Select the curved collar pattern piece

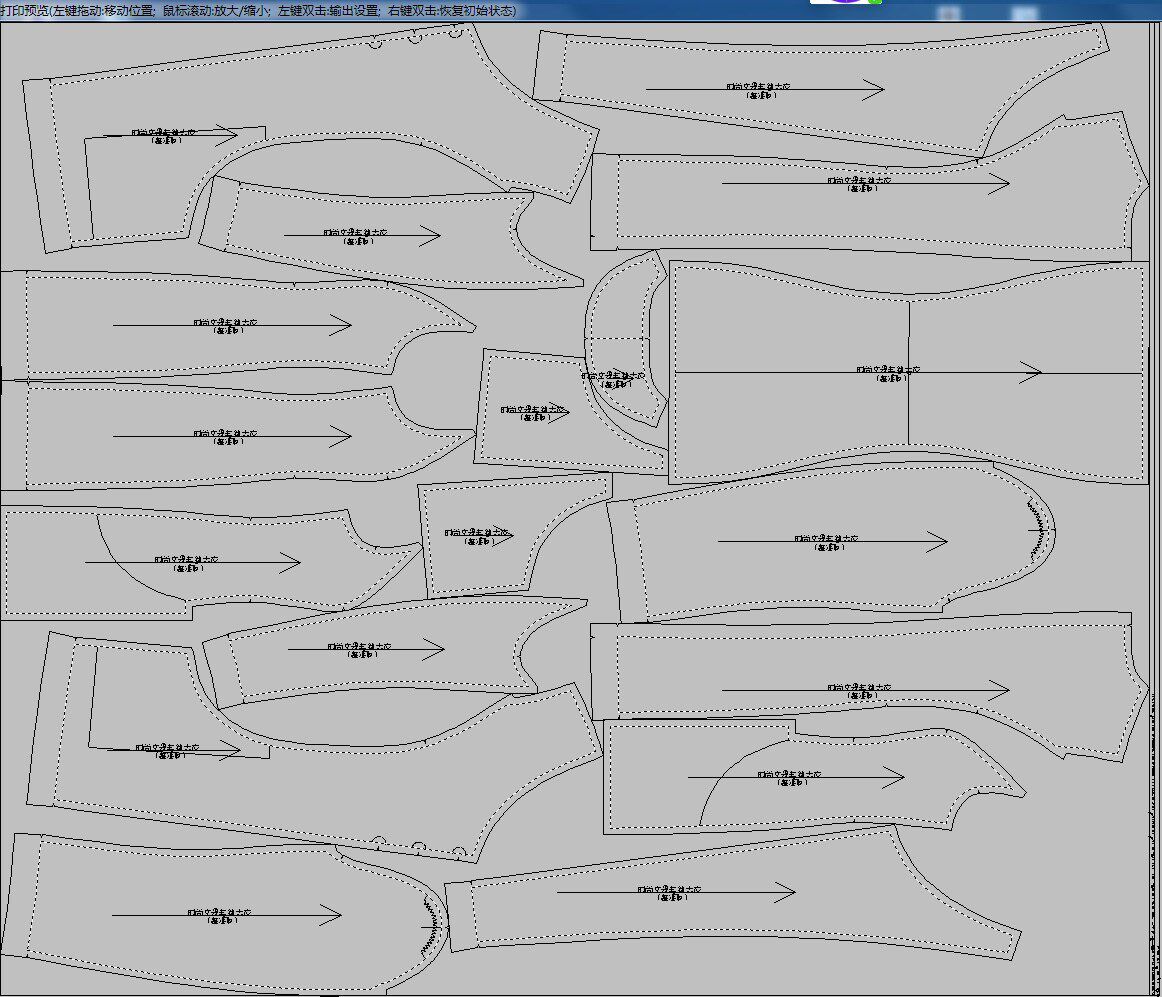click(x=625, y=339)
